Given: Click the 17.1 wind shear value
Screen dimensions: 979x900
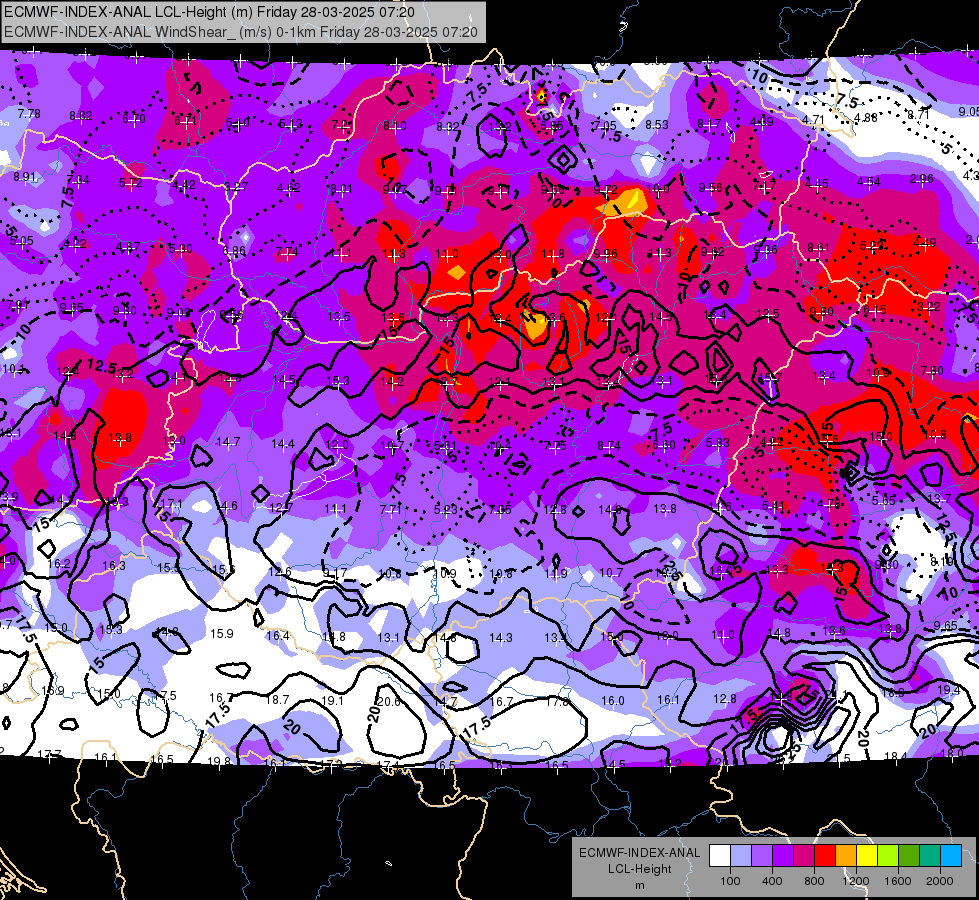Looking at the screenshot, I should pyautogui.click(x=171, y=503).
